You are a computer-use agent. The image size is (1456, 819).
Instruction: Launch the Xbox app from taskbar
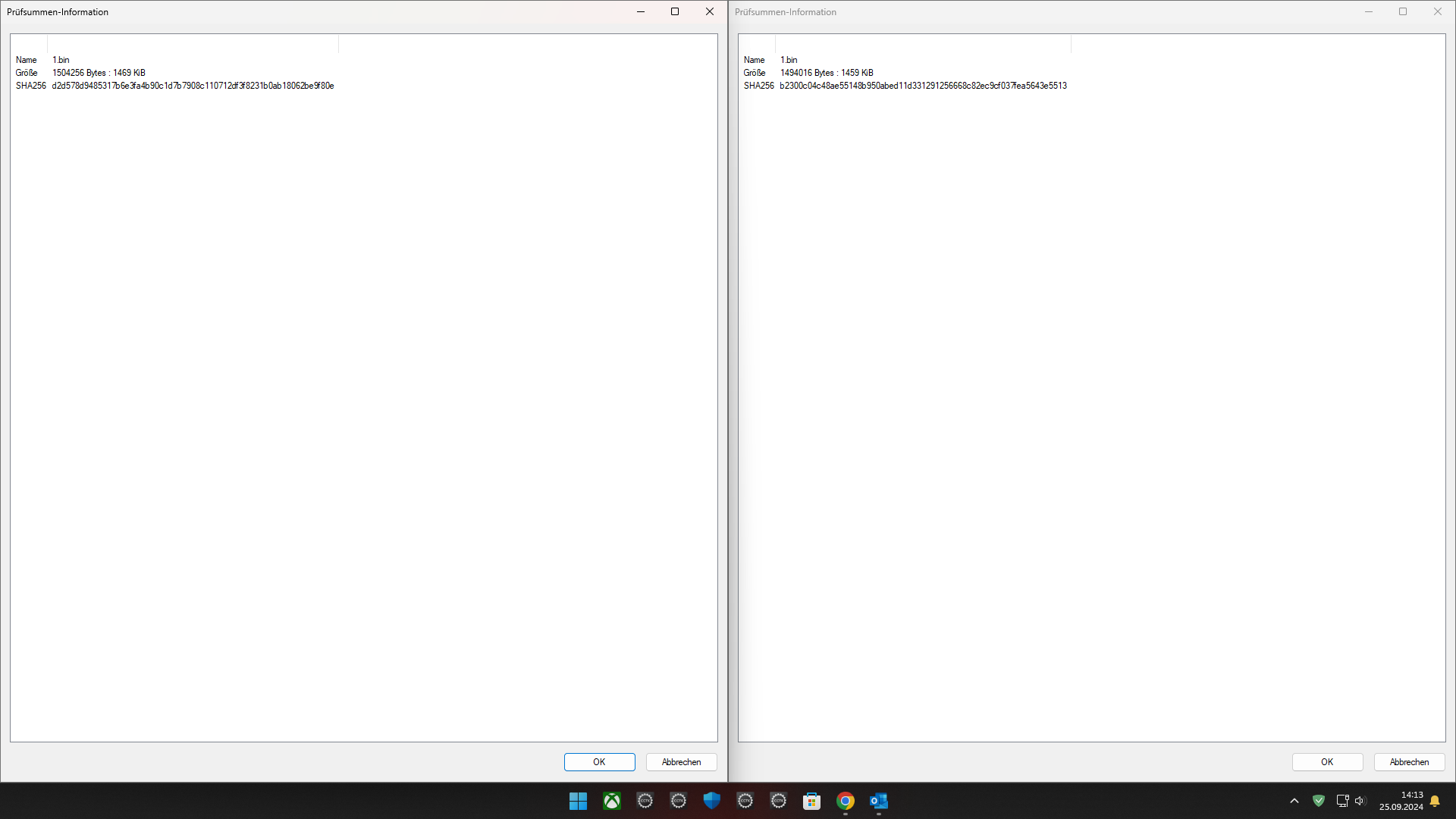(611, 801)
